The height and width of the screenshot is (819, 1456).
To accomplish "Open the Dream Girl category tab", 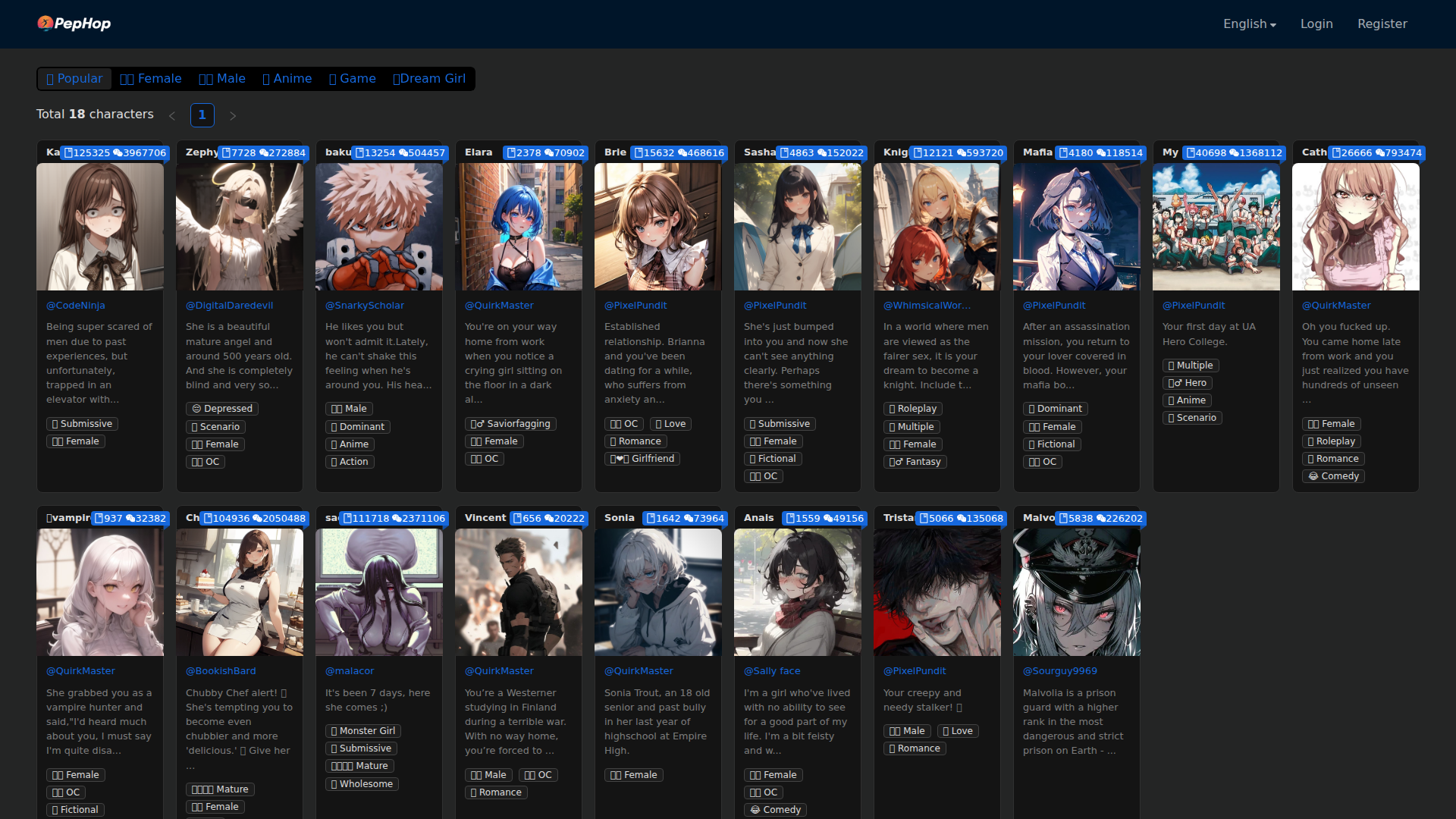I will 429,79.
